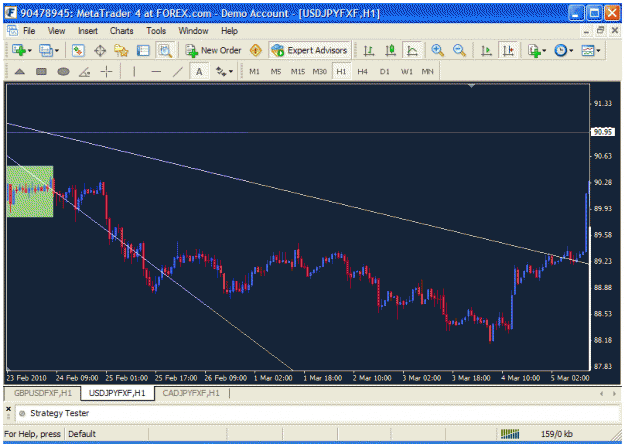Select the H1 timeframe button

click(x=341, y=72)
